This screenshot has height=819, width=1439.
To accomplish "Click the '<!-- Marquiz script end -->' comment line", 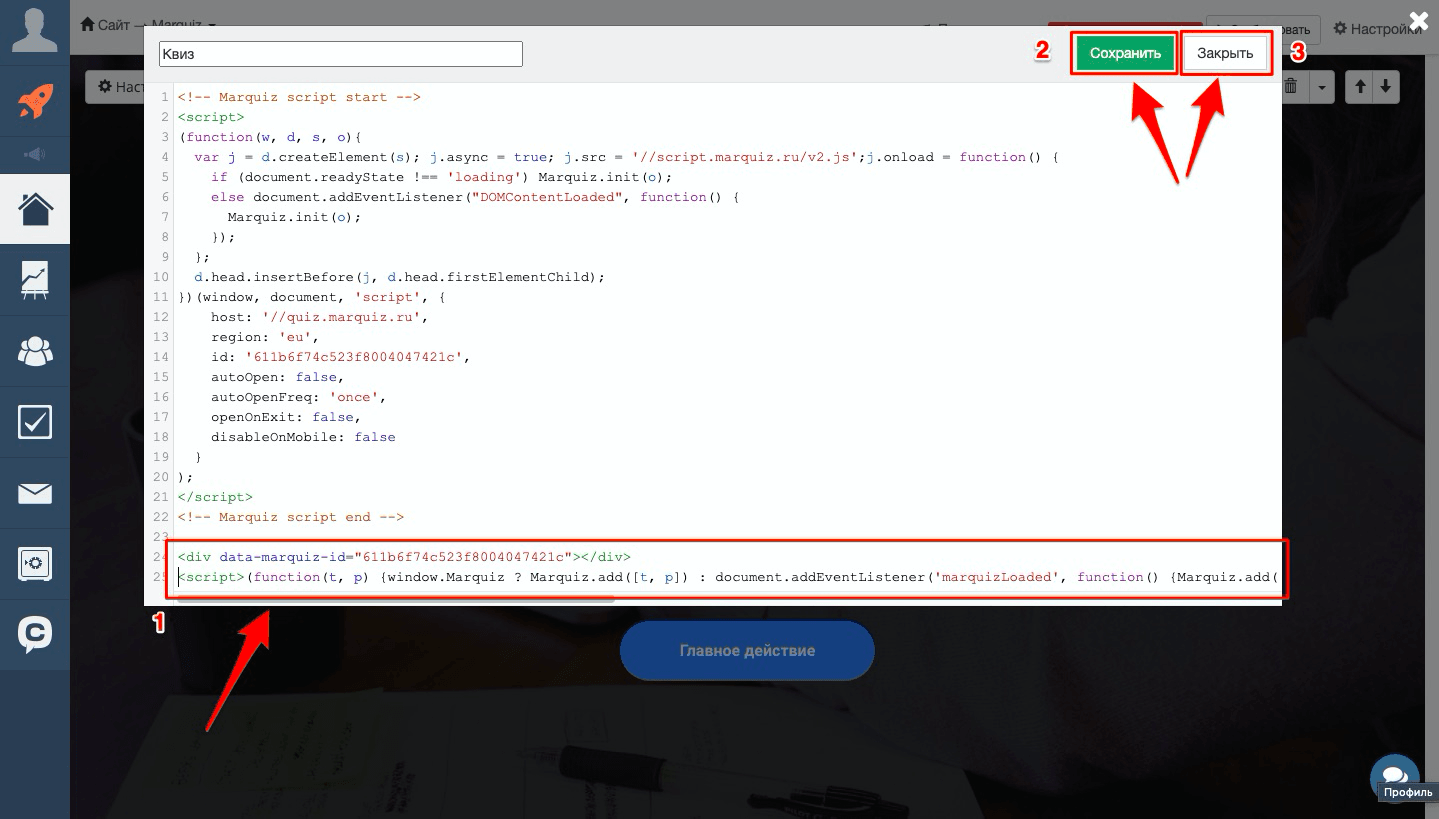I will coord(291,517).
